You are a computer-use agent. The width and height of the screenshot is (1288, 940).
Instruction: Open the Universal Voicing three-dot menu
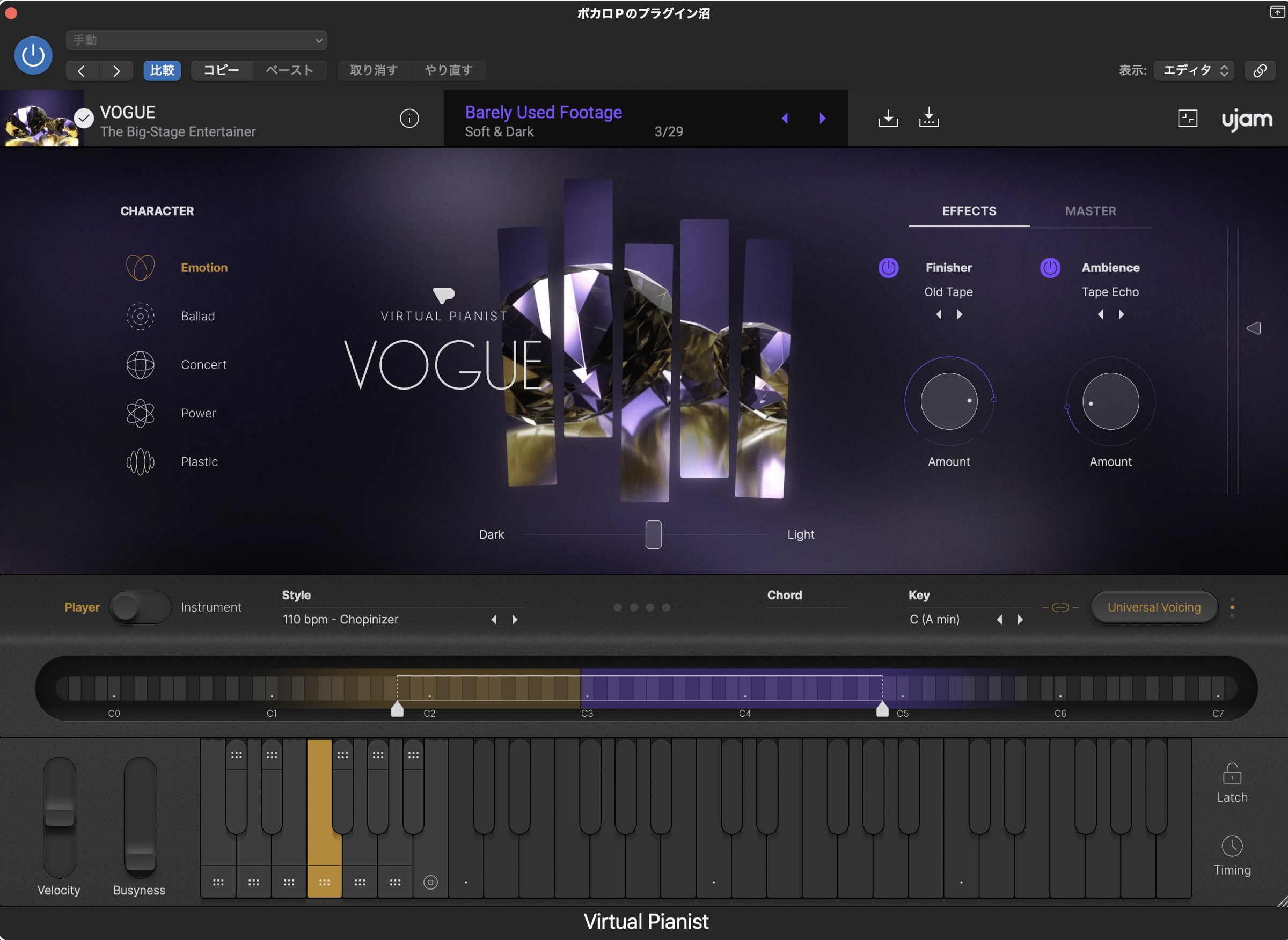point(1232,607)
